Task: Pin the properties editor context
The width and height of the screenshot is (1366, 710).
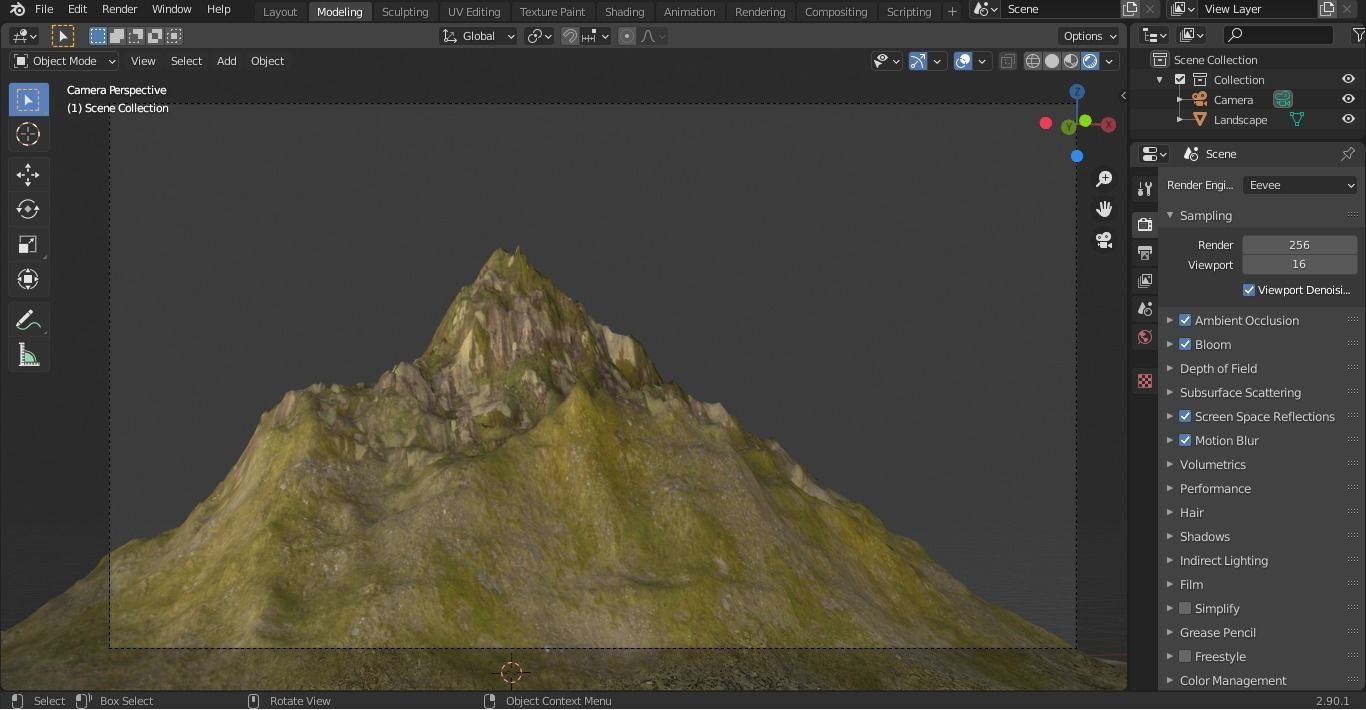Action: (1348, 154)
